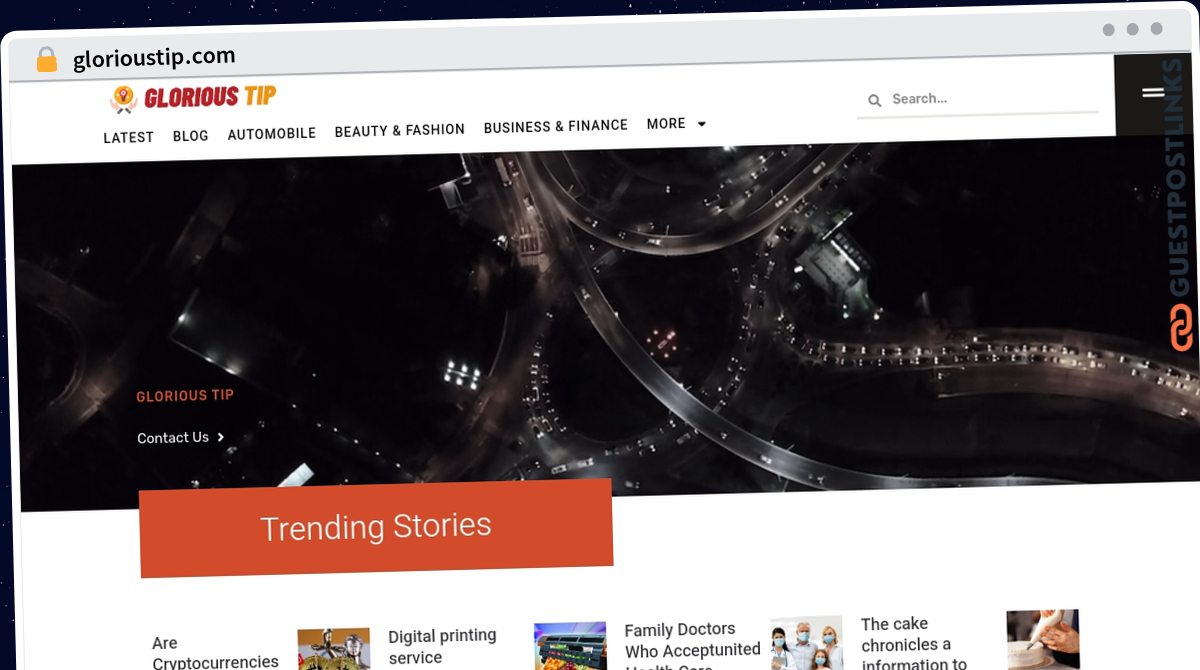This screenshot has height=670, width=1200.
Task: Open BEAUTY & FASHION category
Action: click(x=400, y=130)
